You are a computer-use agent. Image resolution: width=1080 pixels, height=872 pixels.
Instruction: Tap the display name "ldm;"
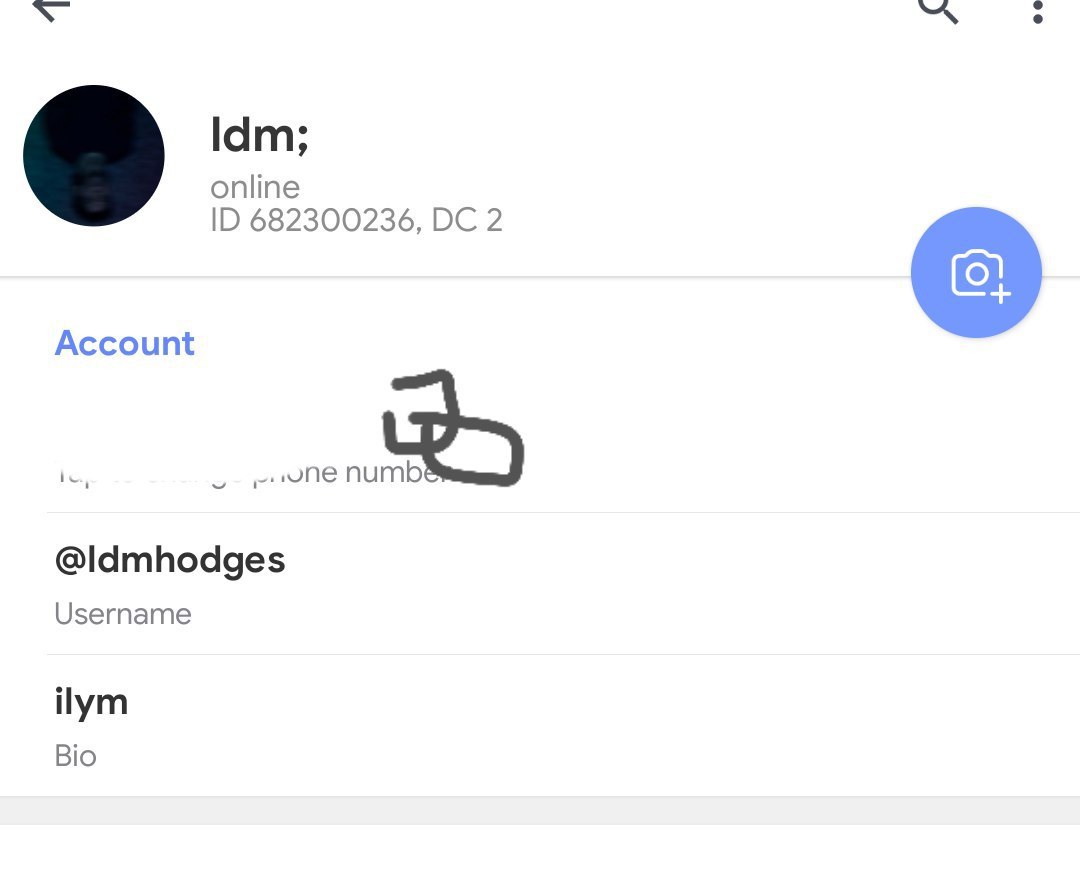click(259, 135)
